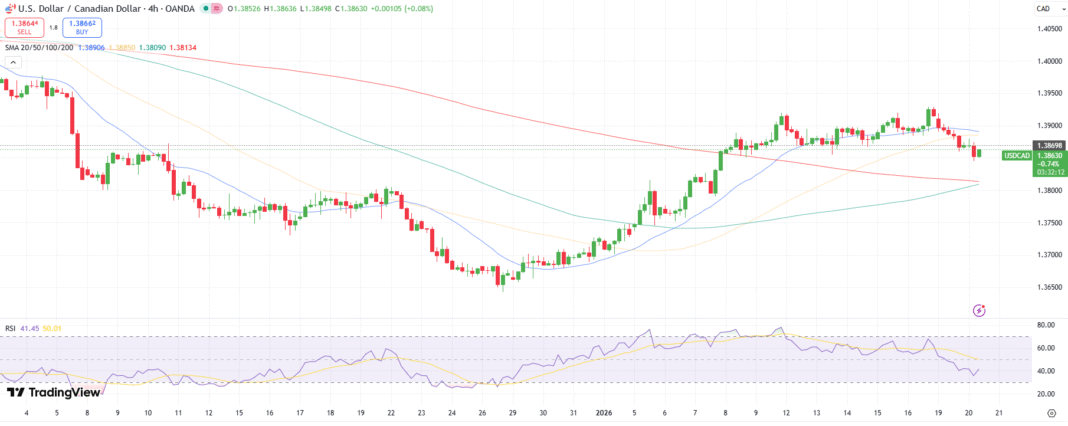Click the 1.38698 price marker on axis
This screenshot has width=1068, height=426.
pos(1049,146)
